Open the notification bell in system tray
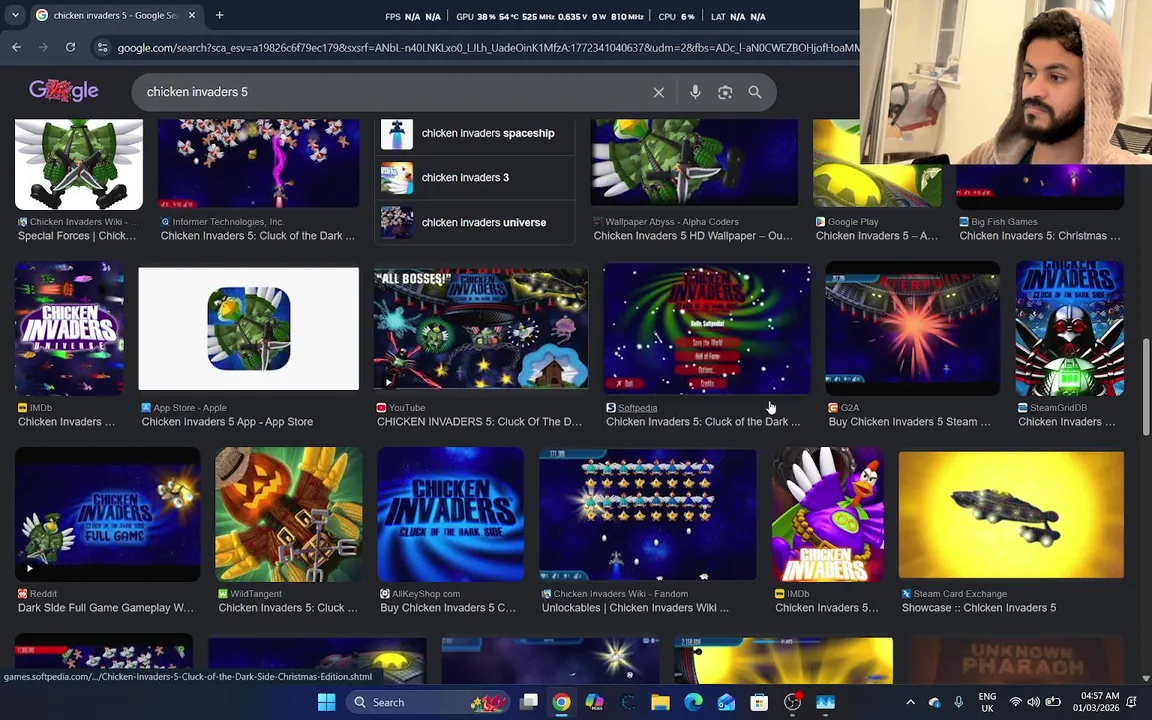Viewport: 1152px width, 720px height. (x=1132, y=702)
